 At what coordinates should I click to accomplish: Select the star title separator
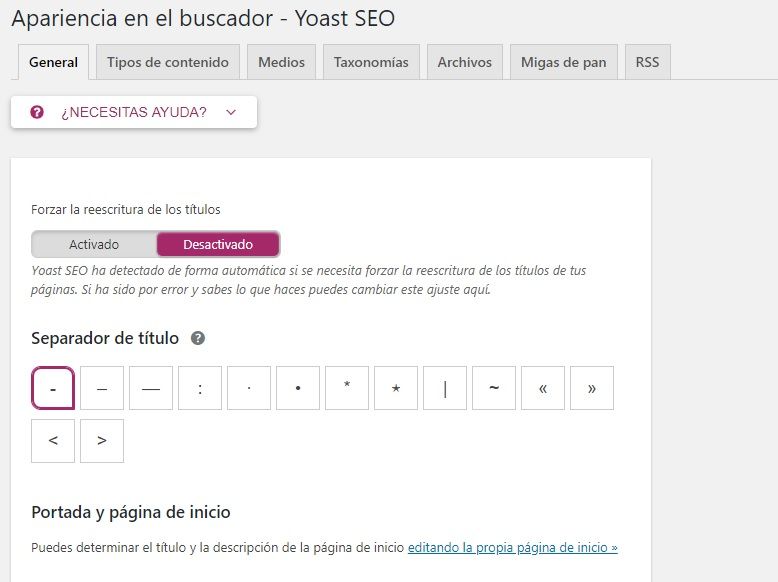(396, 388)
